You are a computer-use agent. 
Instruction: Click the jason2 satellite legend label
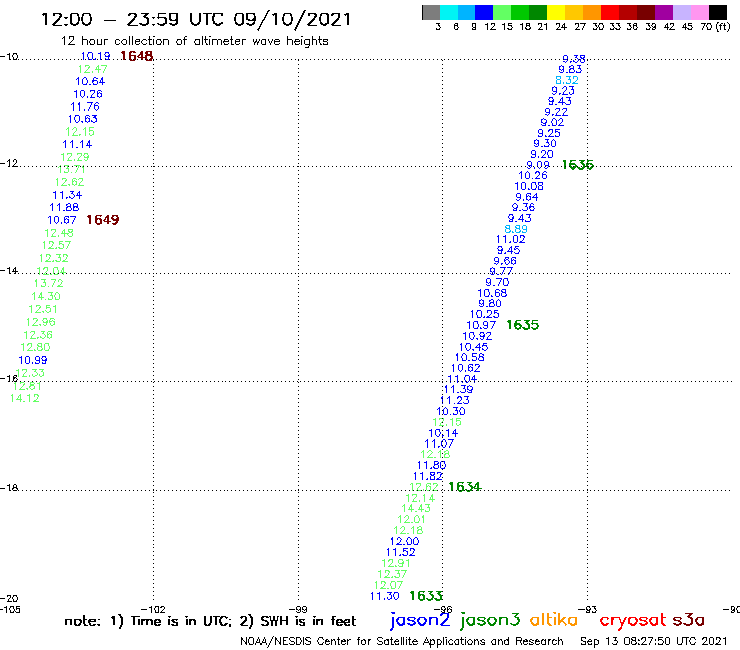(x=420, y=620)
